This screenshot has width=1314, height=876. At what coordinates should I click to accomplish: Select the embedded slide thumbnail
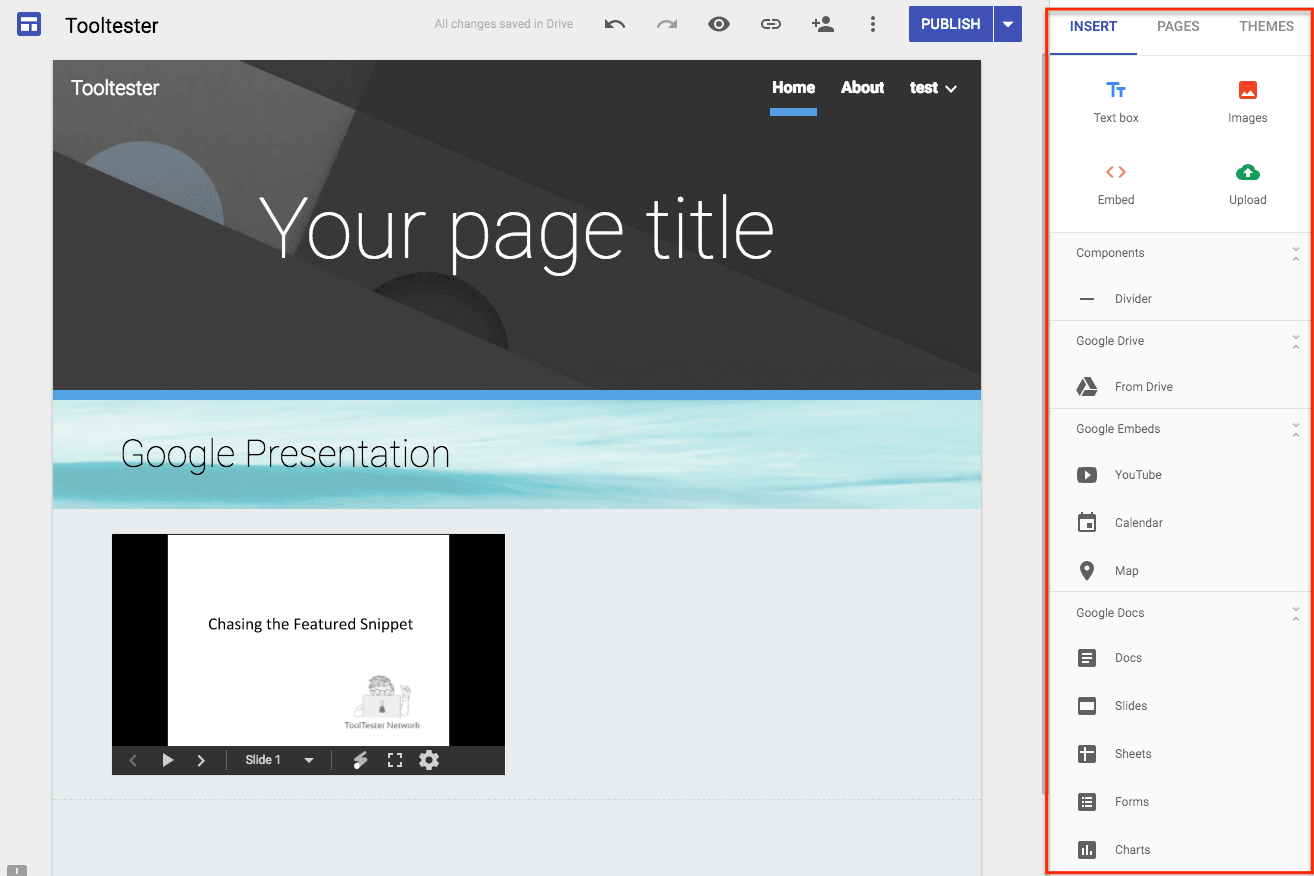point(308,640)
